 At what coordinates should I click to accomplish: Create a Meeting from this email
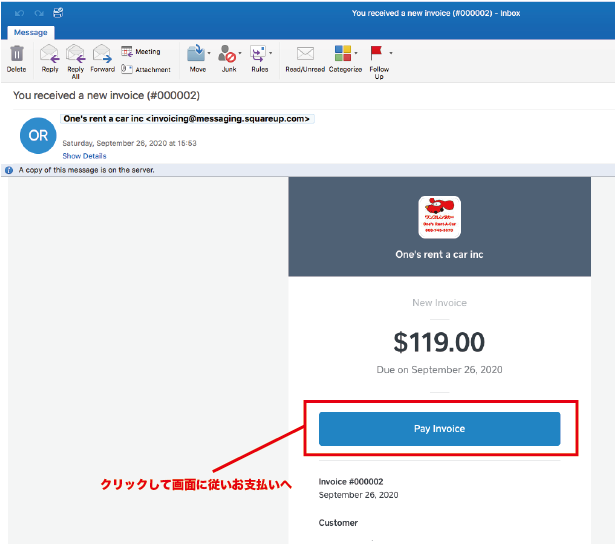(x=141, y=51)
